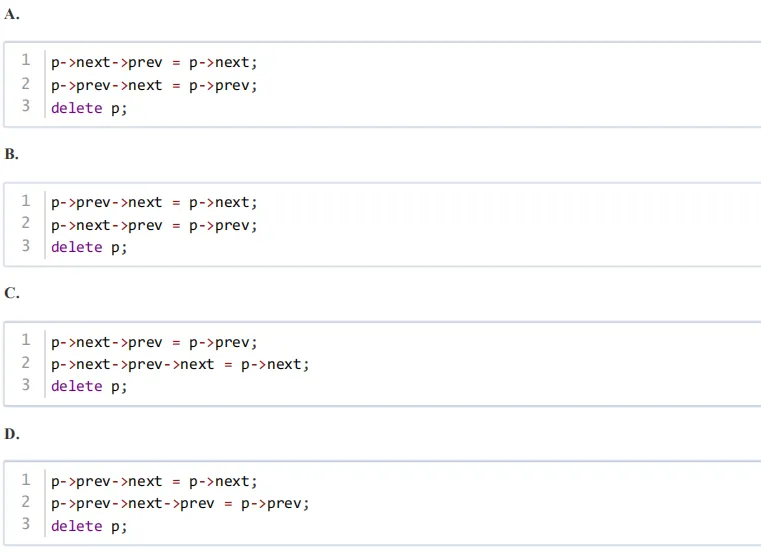Click the option D label
This screenshot has width=761, height=552.
pyautogui.click(x=12, y=434)
